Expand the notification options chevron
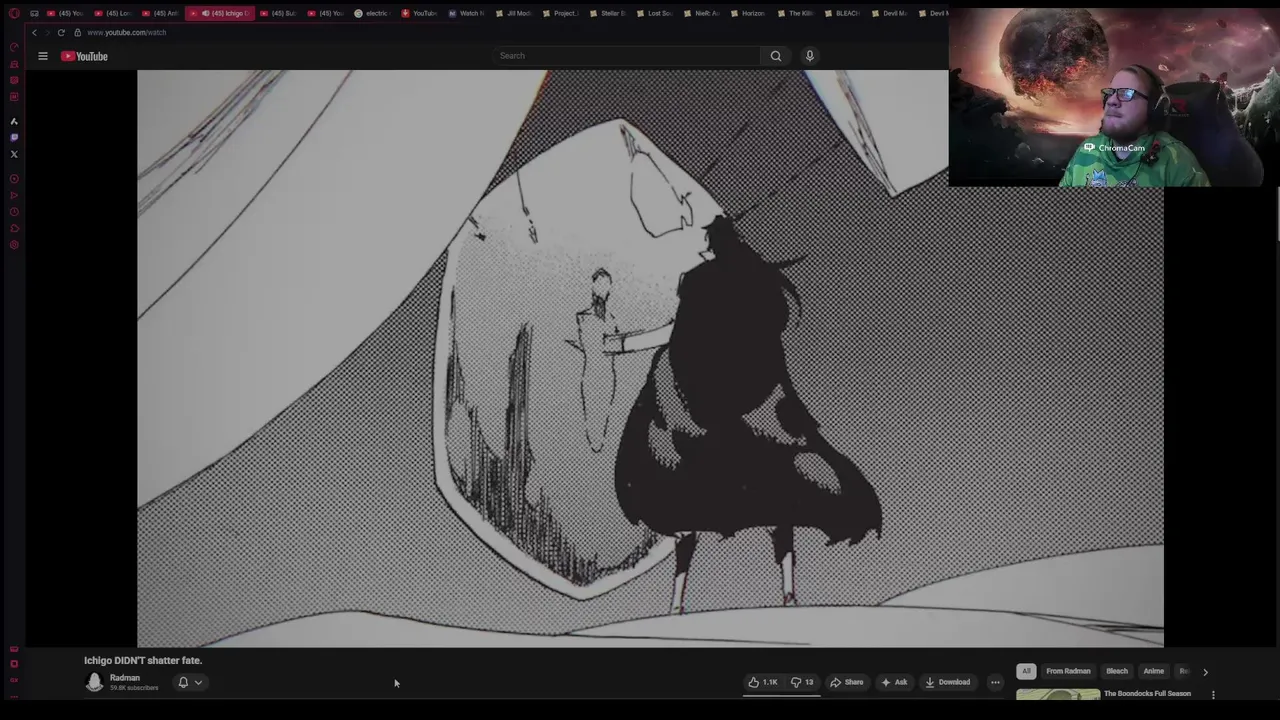The width and height of the screenshot is (1280, 720). [x=198, y=682]
